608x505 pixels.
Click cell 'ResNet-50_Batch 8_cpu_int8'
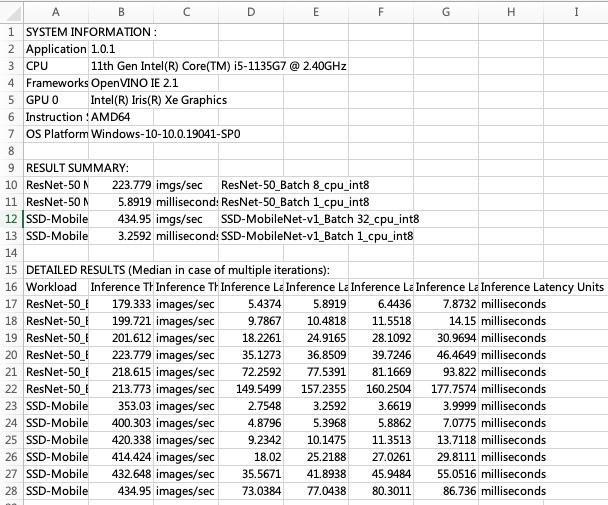[x=295, y=185]
